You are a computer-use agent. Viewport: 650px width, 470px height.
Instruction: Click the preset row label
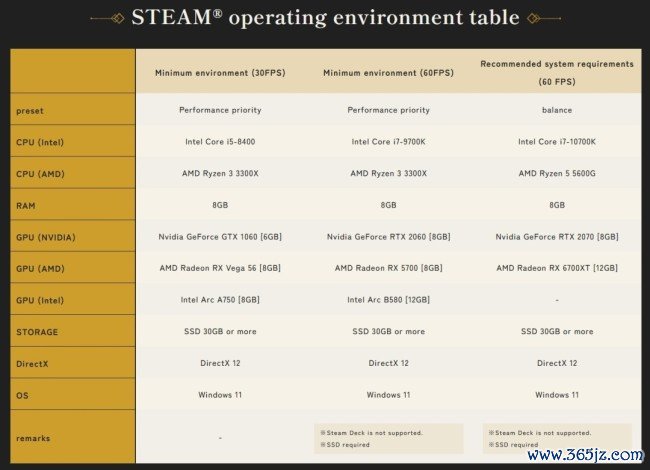click(x=30, y=111)
